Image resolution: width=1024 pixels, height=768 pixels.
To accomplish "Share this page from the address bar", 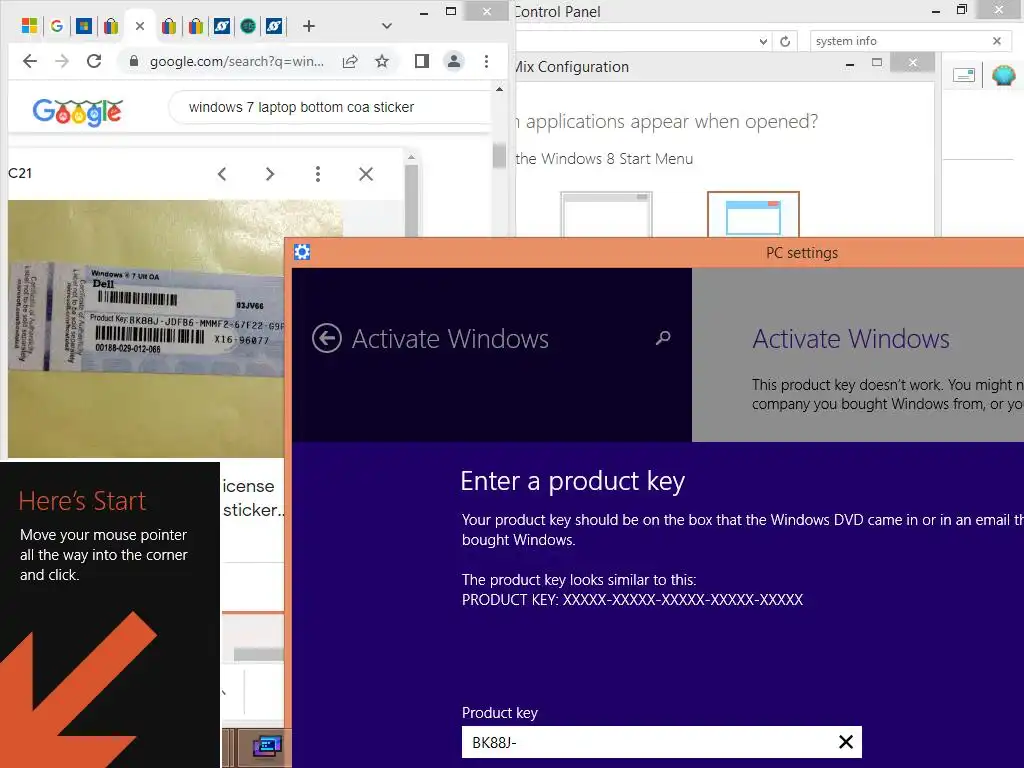I will pos(350,61).
